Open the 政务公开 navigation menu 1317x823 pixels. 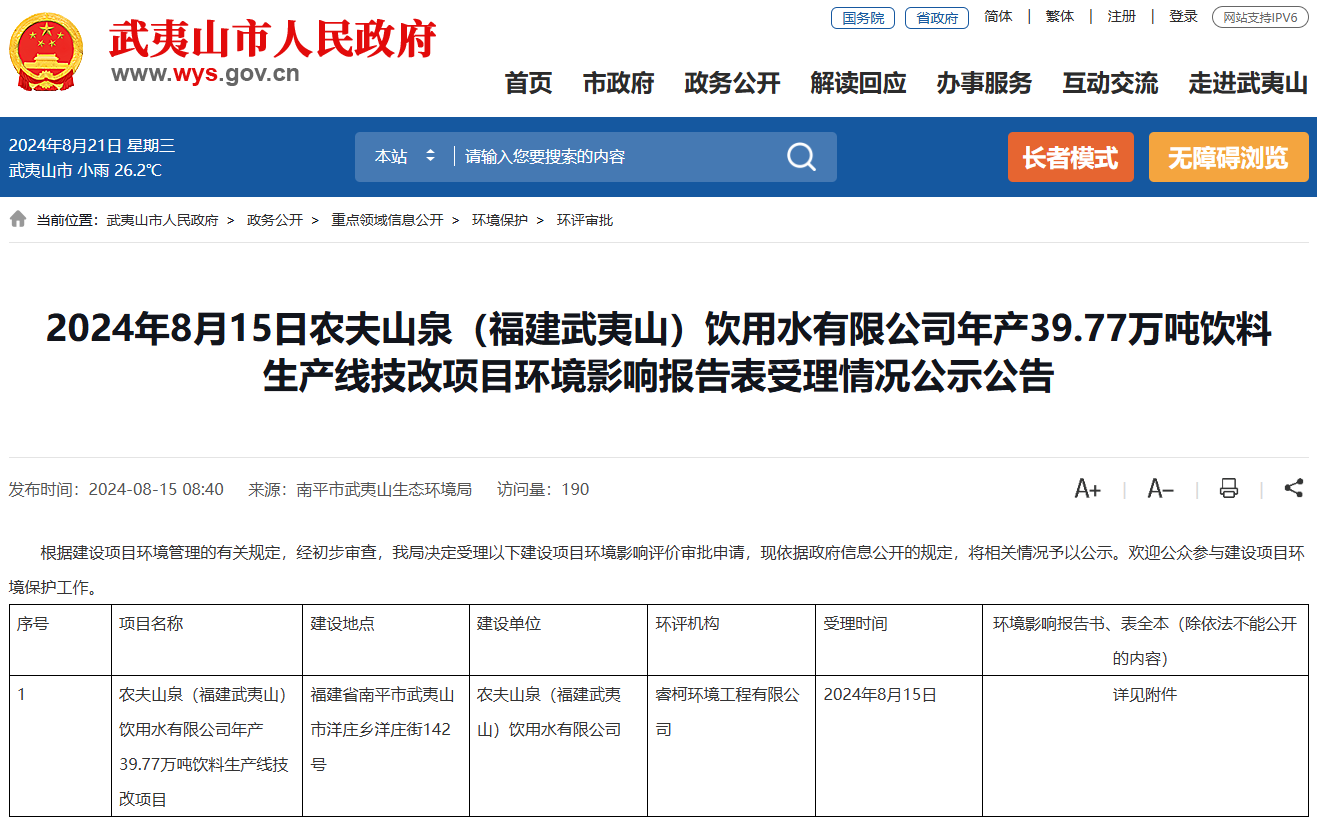732,84
